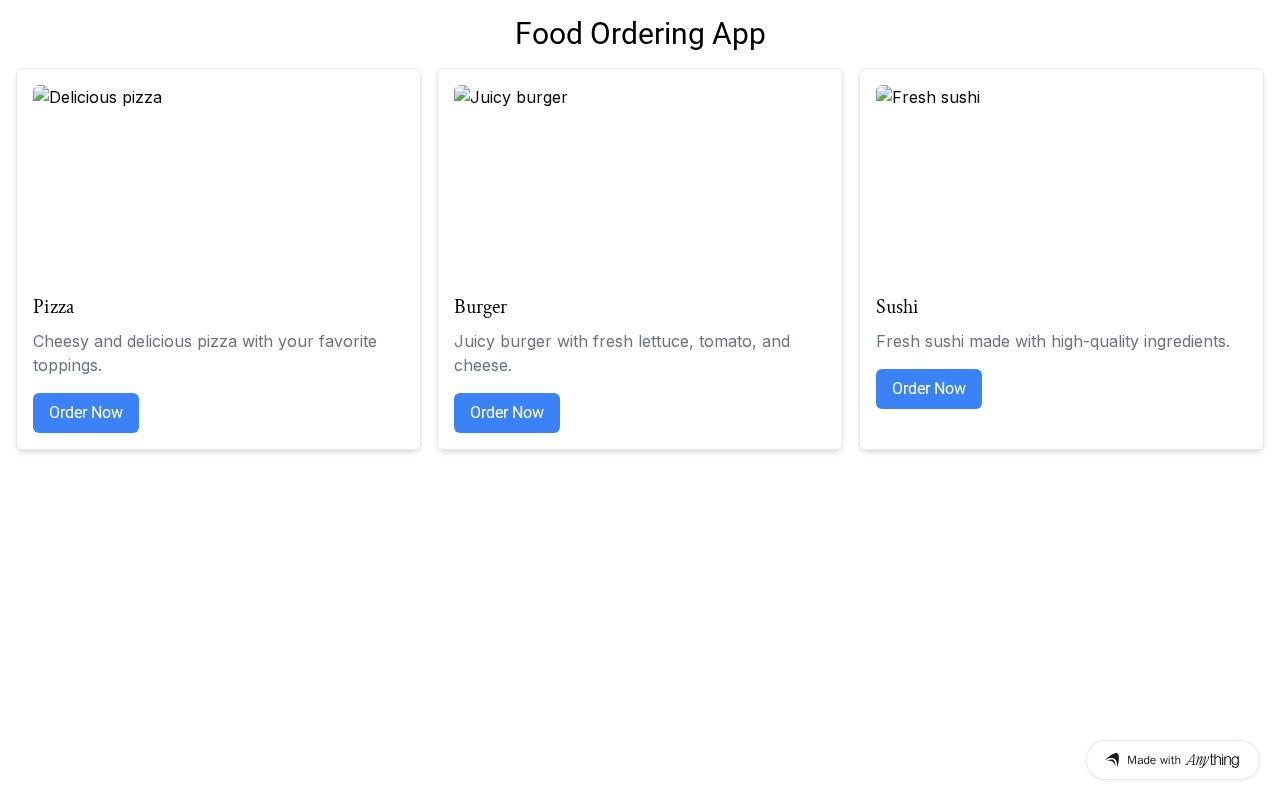The image size is (1280, 800).
Task: Select the Food Ordering App heading
Action: tap(640, 34)
